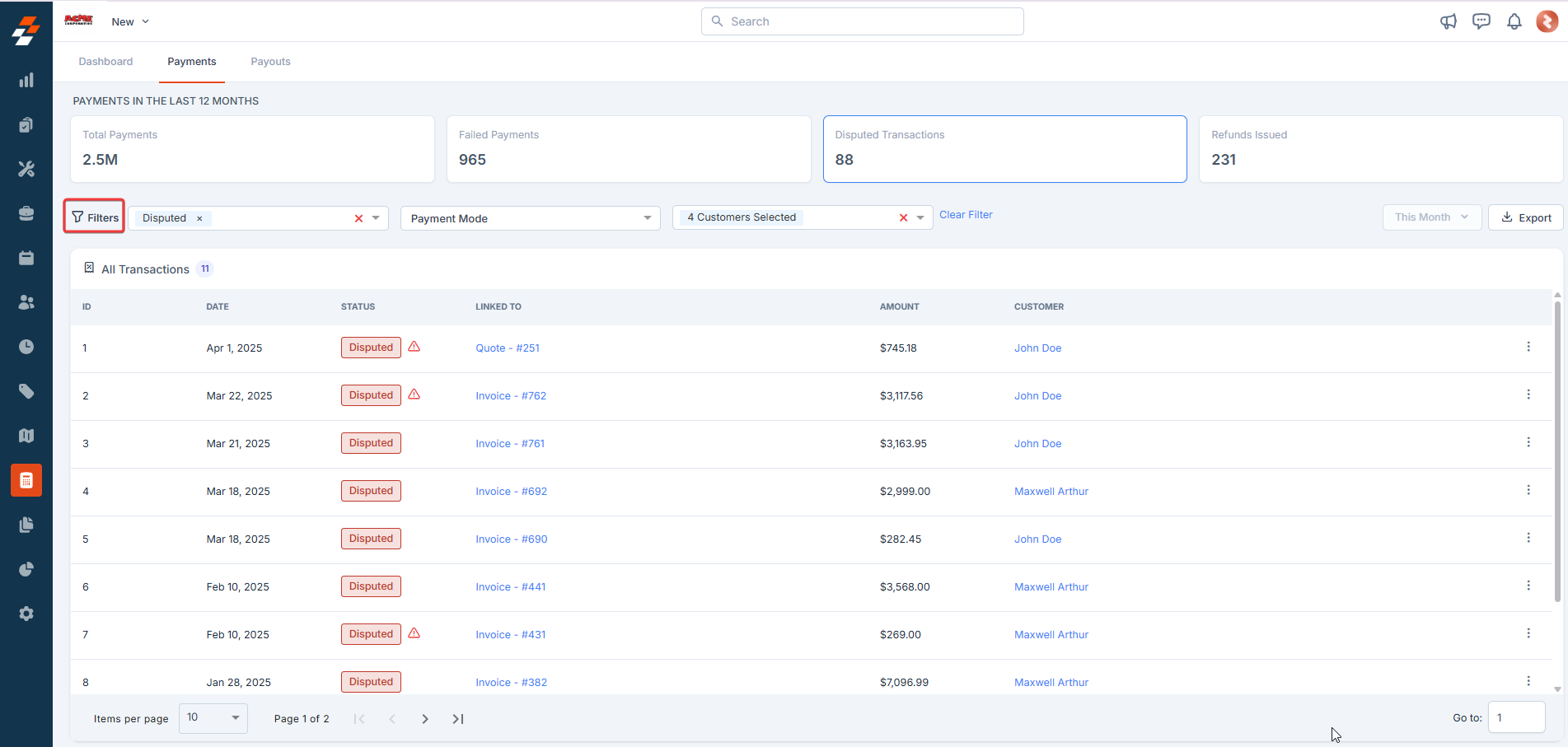This screenshot has width=1568, height=747.
Task: Open the clock time-tracking sidebar icon
Action: (x=26, y=347)
